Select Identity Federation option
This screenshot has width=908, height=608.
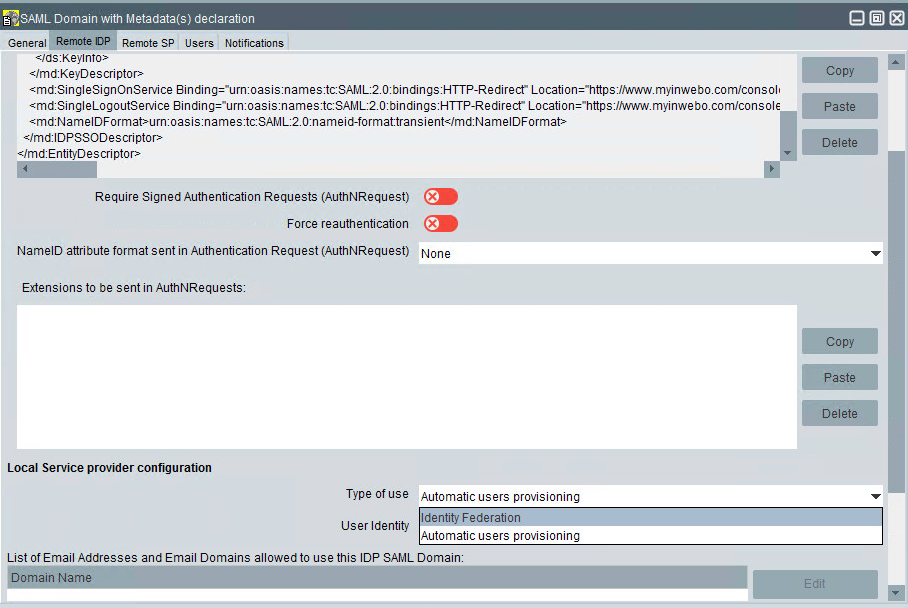click(x=650, y=518)
